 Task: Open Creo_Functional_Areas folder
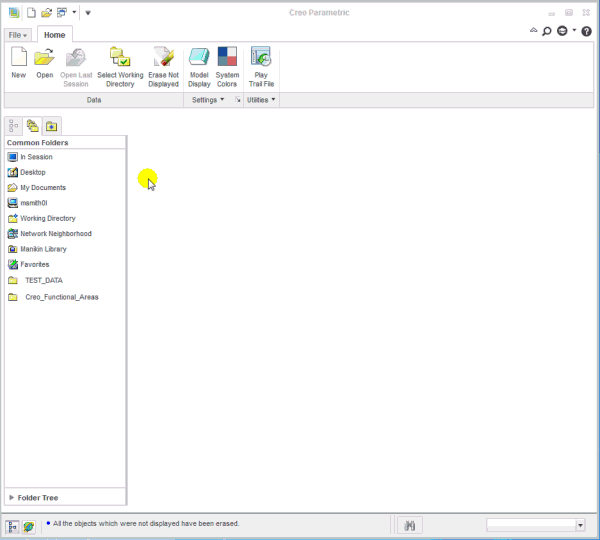point(53,297)
